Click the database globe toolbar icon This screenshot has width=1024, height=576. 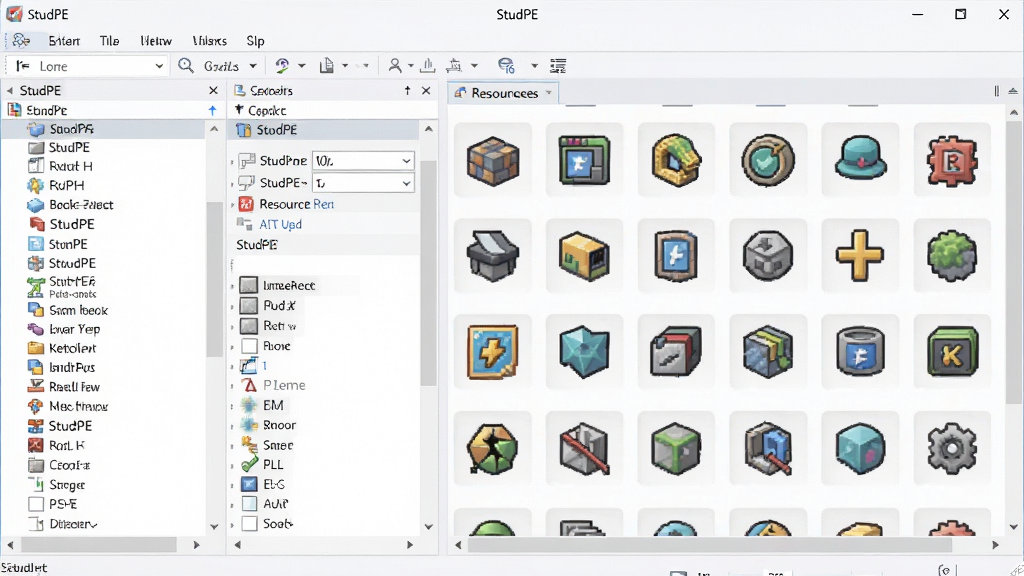coord(506,65)
